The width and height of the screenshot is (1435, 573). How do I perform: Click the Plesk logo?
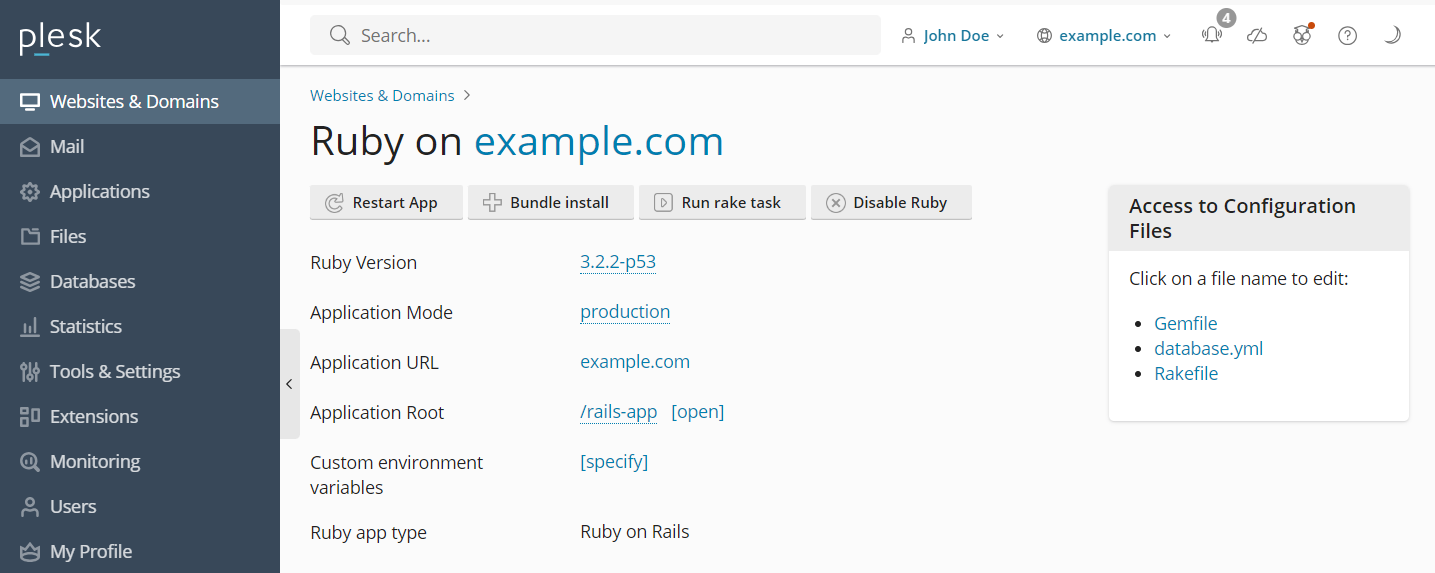point(60,38)
